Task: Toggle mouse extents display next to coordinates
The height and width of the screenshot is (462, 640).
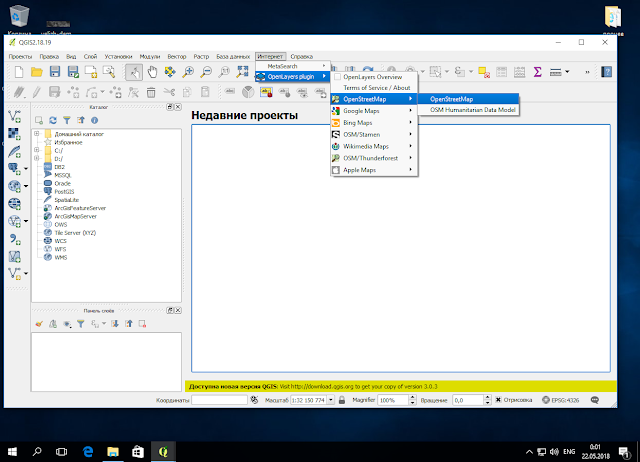Action: pos(254,400)
